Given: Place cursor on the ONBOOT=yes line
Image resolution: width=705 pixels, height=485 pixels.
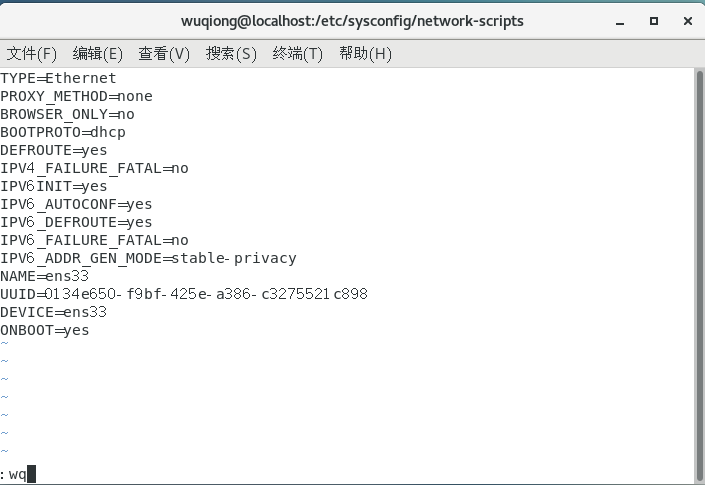Looking at the screenshot, I should [45, 330].
